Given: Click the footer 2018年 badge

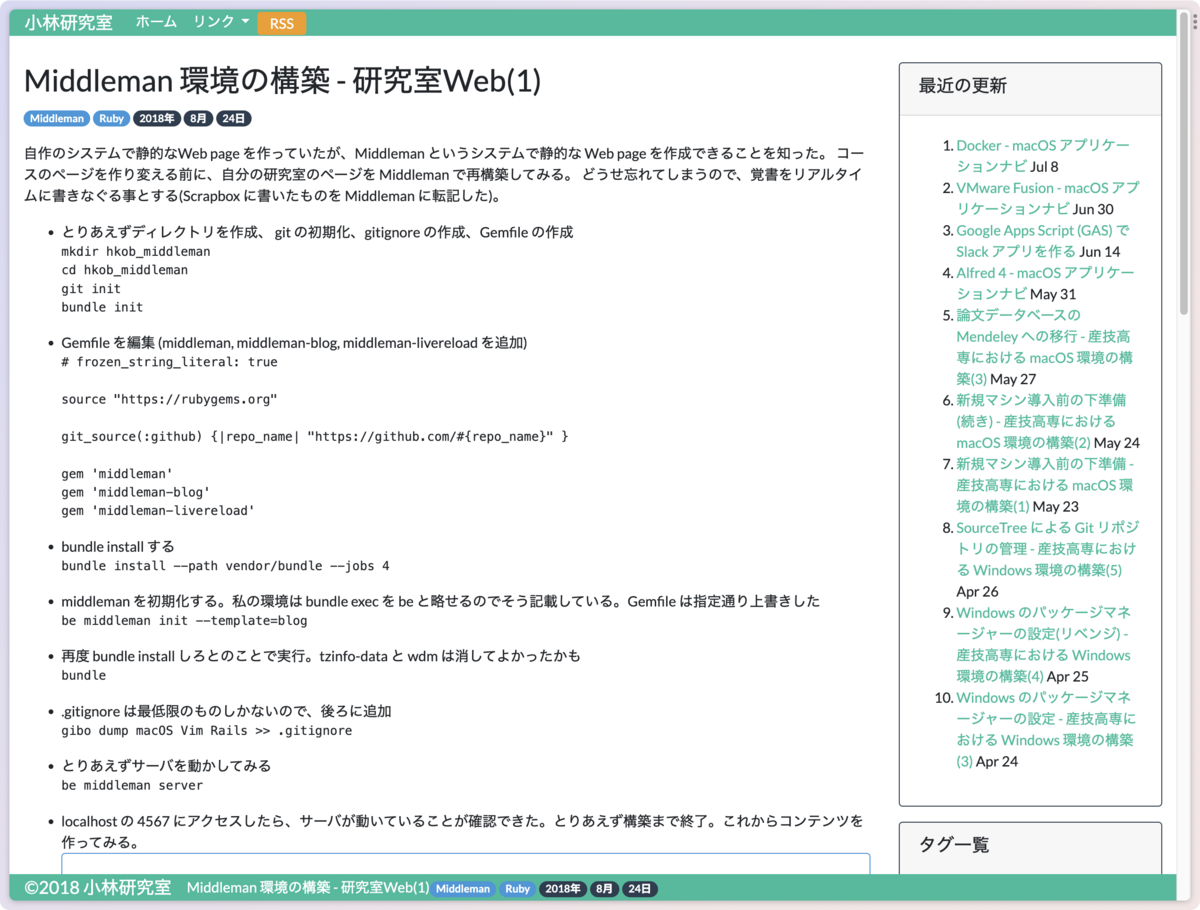Looking at the screenshot, I should [x=562, y=888].
